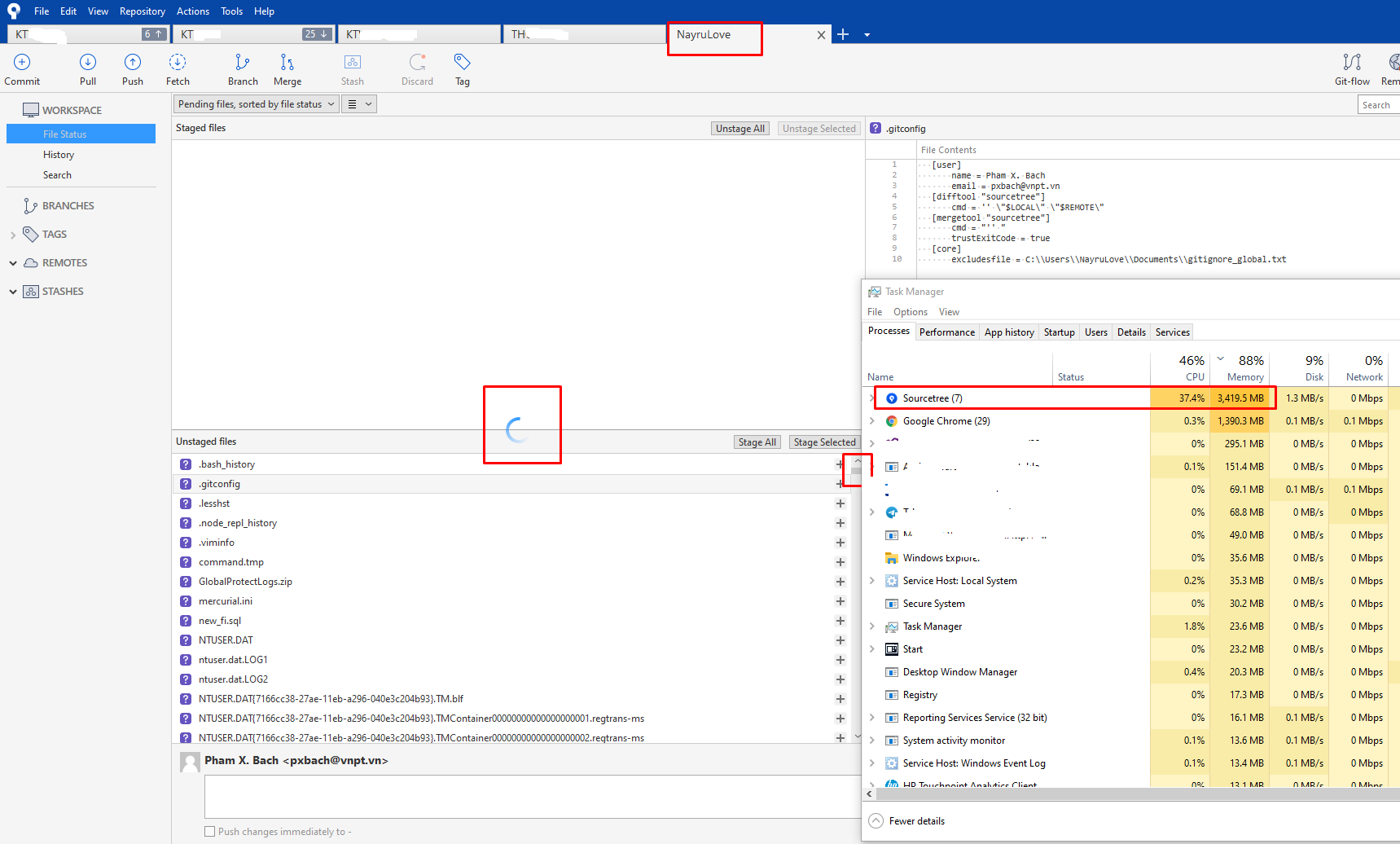Open the View menu in Task Manager
Screen dimensions: 1400x844
[x=949, y=312]
